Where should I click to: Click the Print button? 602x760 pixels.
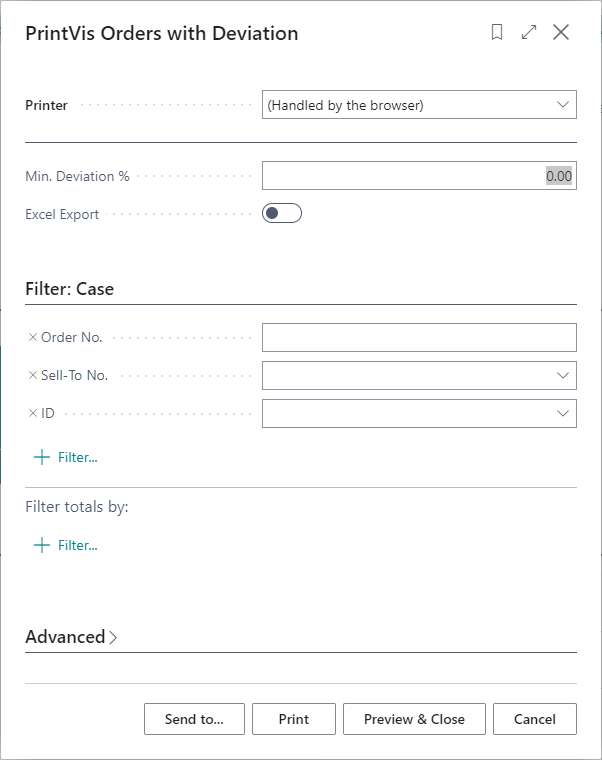[x=294, y=719]
